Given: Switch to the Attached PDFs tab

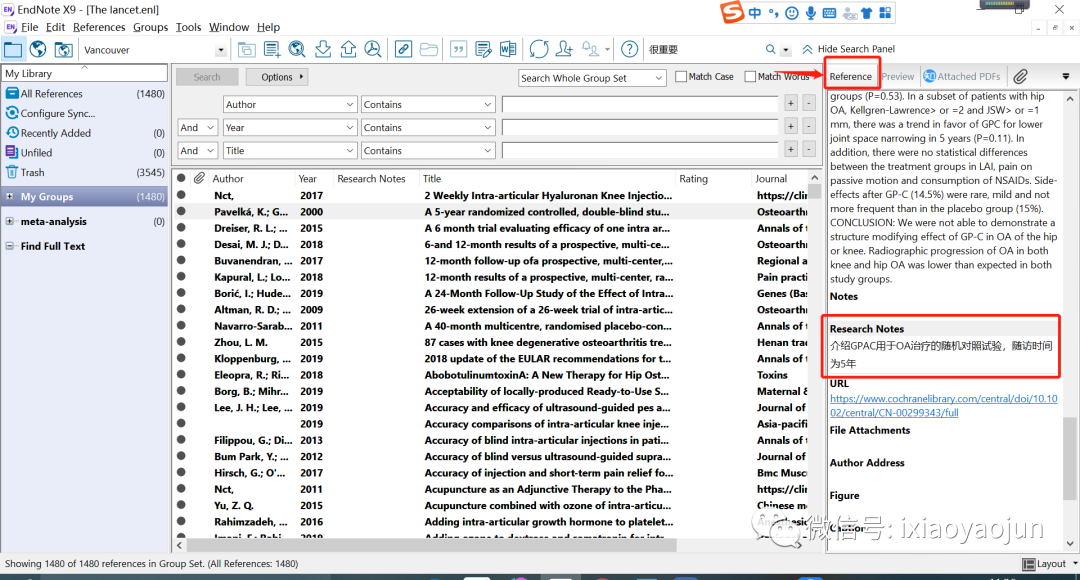Looking at the screenshot, I should [962, 76].
